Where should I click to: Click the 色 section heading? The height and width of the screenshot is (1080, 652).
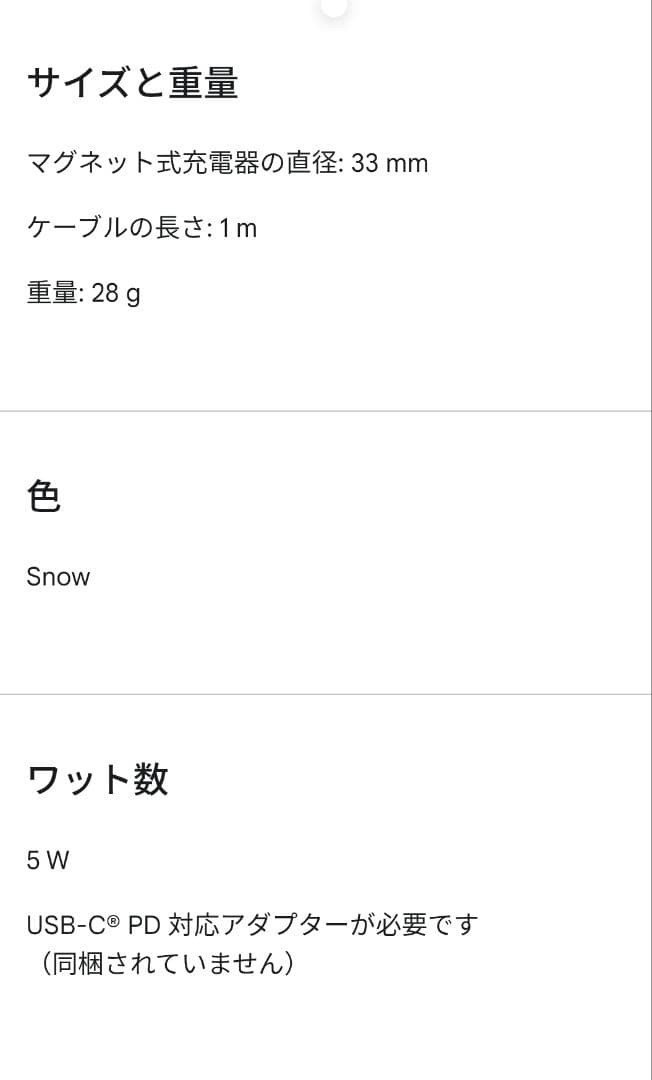(x=44, y=496)
